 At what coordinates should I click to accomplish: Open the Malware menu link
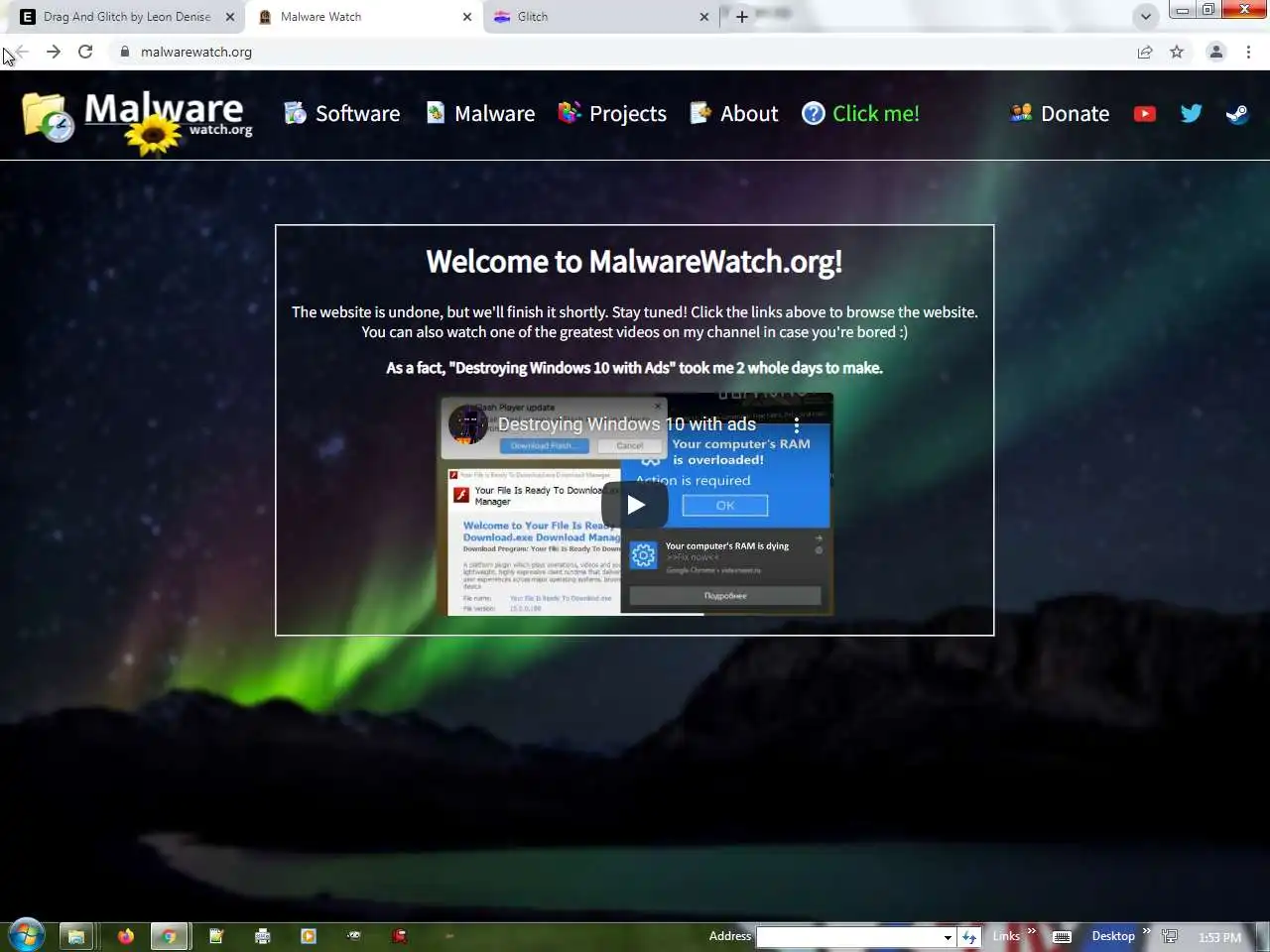481,113
